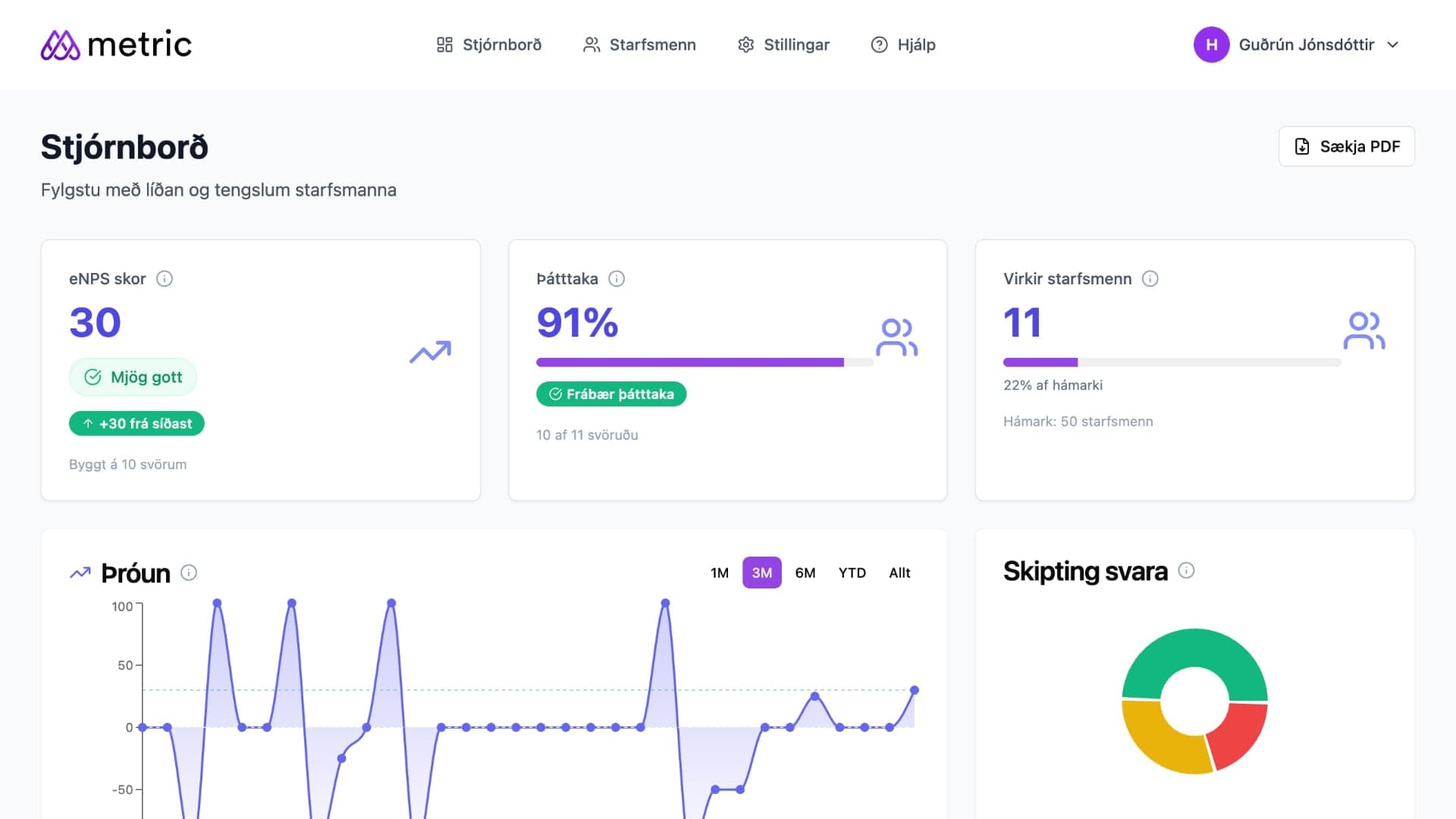Click the metric logo icon
This screenshot has width=1456, height=819.
click(x=60, y=45)
